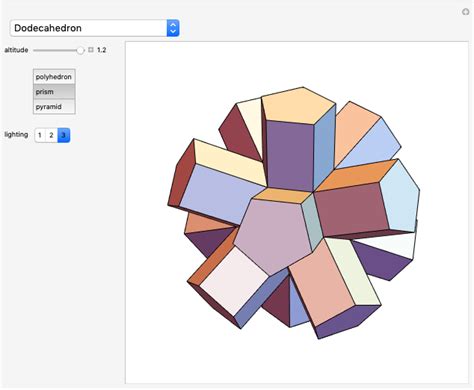Viewport: 474px width, 390px height.
Task: Select the pyramid display option
Action: pyautogui.click(x=54, y=107)
